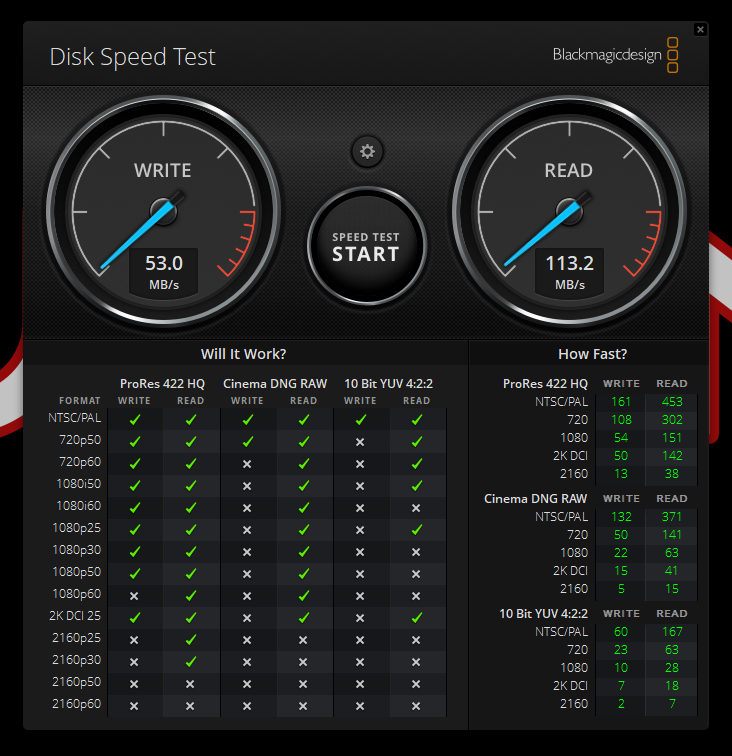The height and width of the screenshot is (756, 732).
Task: Close the Disk Speed Test window
Action: coord(700,30)
